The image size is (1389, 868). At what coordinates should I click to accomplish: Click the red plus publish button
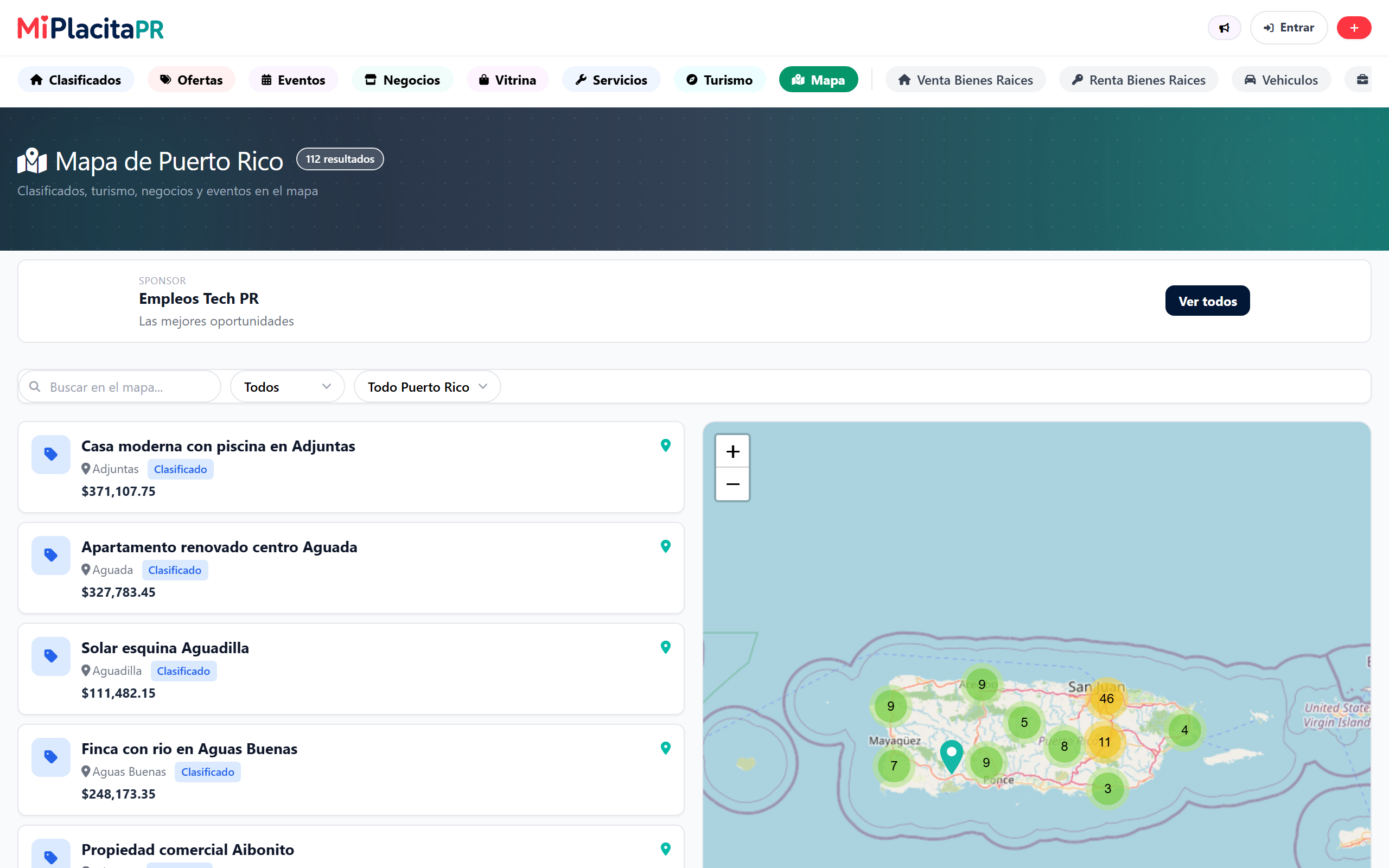tap(1353, 28)
